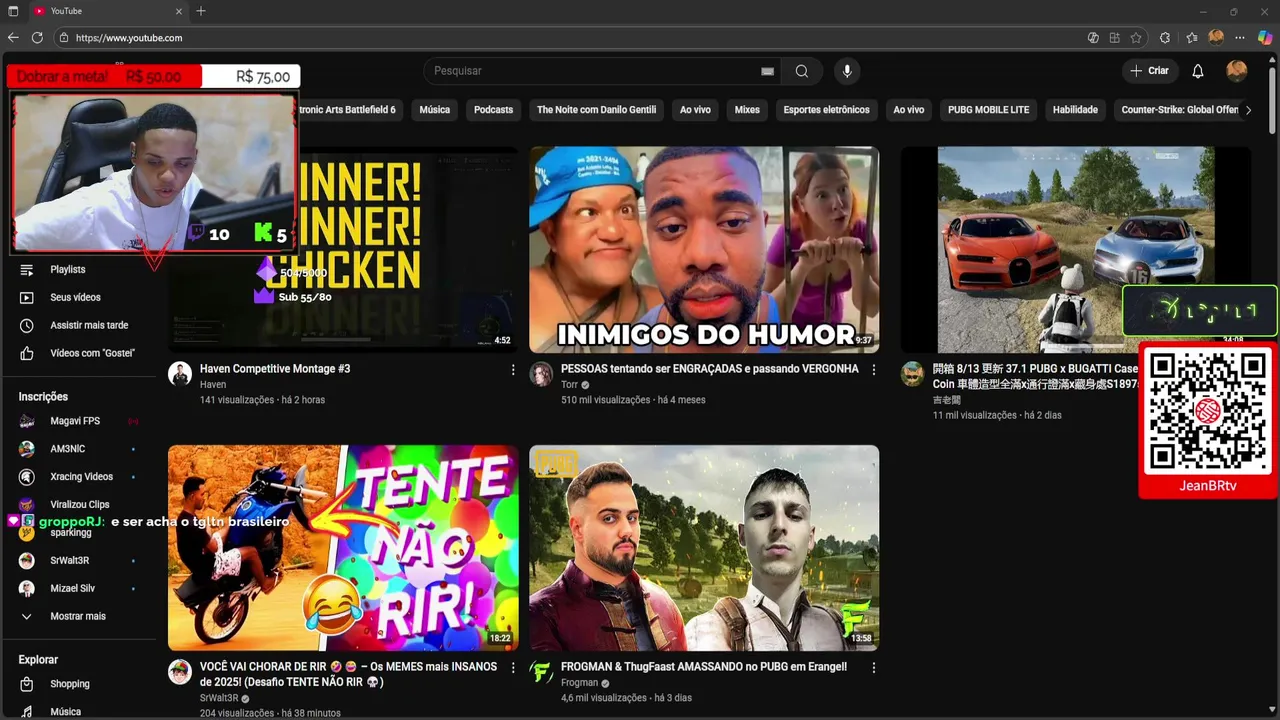Click the Assistir mais tarde clock icon
The height and width of the screenshot is (720, 1280).
(x=27, y=325)
